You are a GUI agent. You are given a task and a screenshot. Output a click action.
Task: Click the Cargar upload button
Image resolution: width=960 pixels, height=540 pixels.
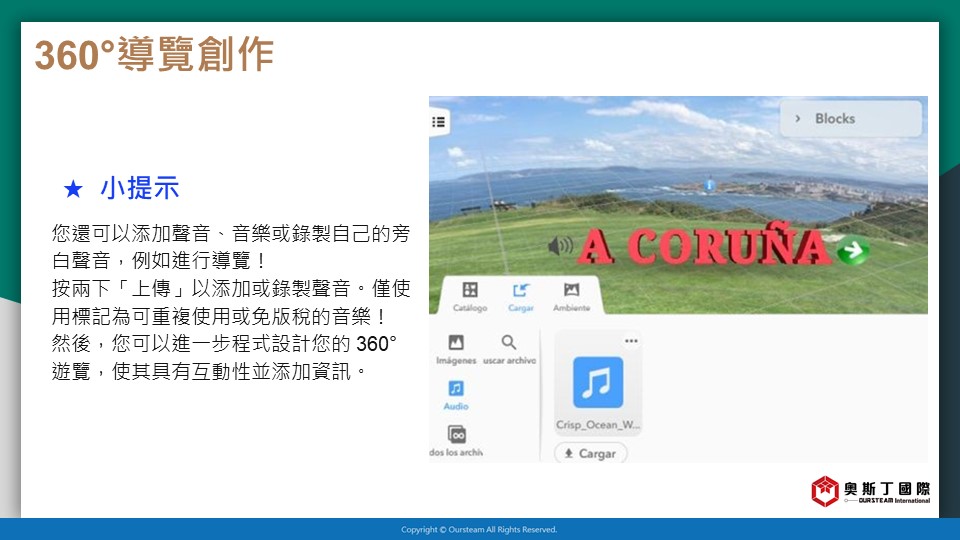coord(591,454)
